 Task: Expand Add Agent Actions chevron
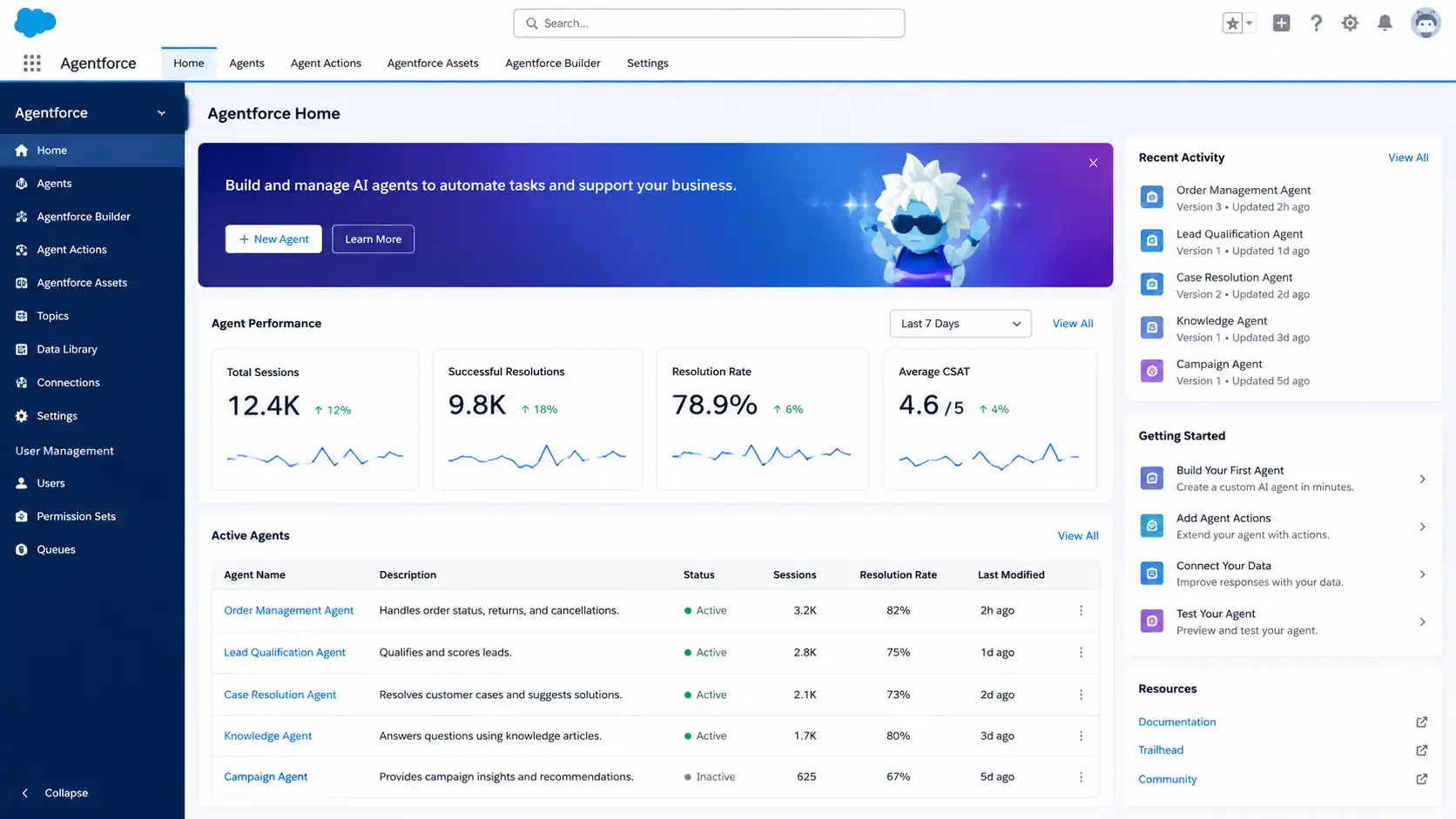pyautogui.click(x=1422, y=527)
